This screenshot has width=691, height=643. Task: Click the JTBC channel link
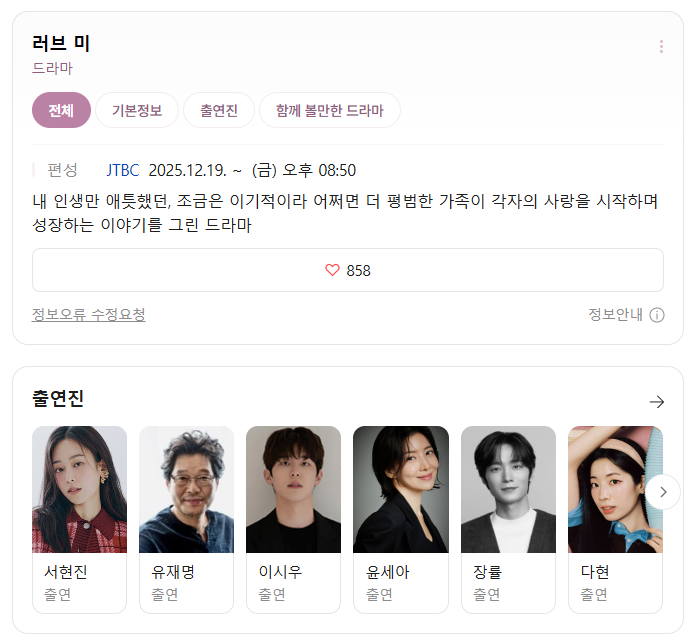click(x=123, y=170)
